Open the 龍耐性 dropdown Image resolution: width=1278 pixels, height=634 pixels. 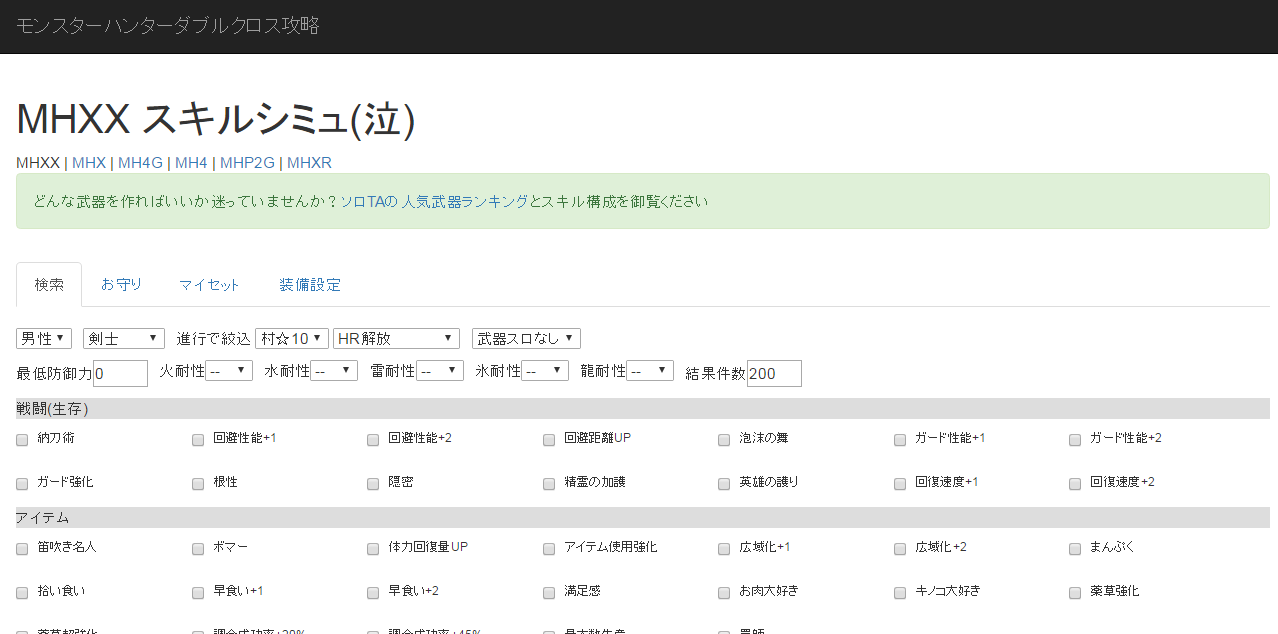tap(650, 371)
